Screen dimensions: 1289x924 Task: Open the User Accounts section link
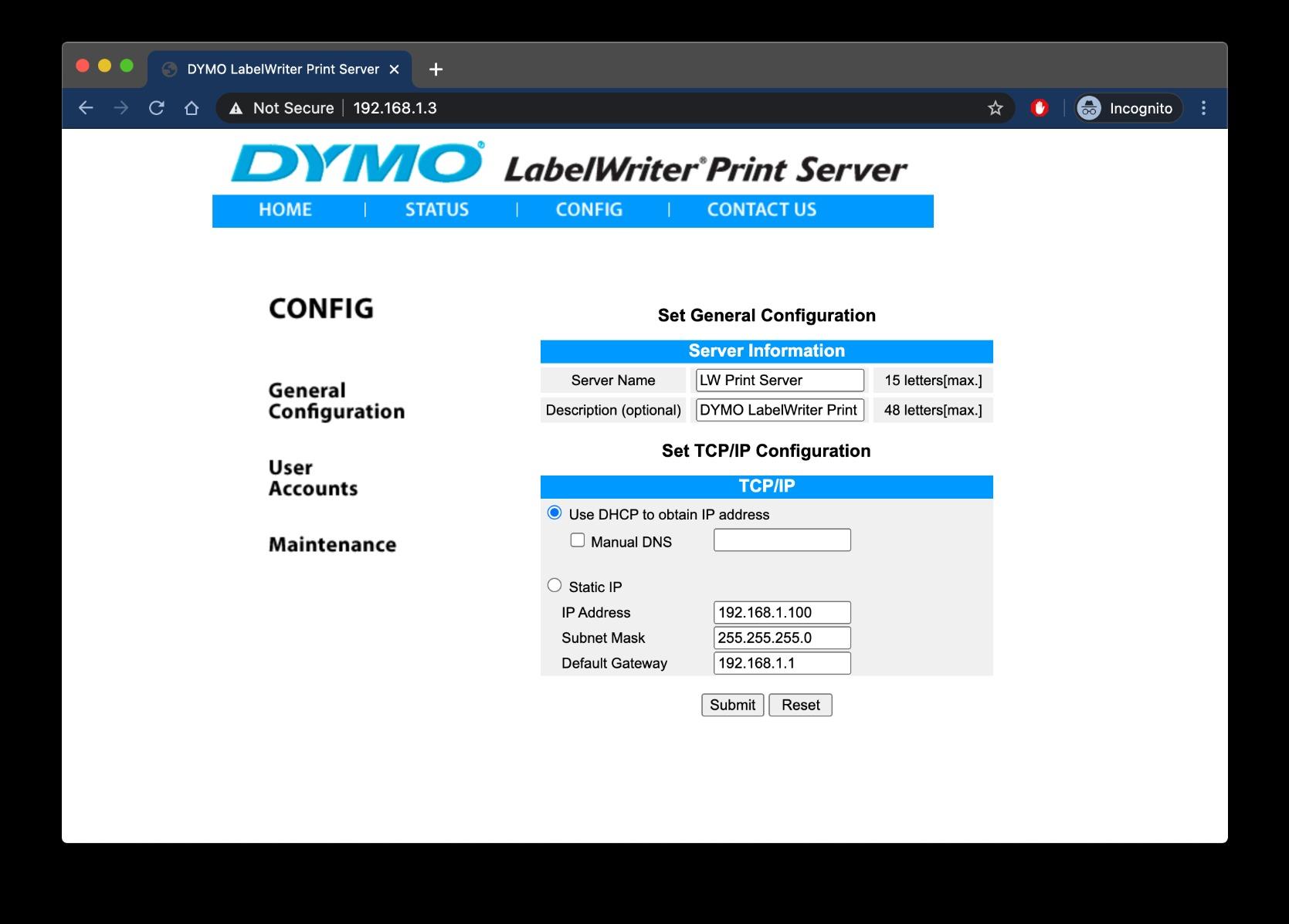313,479
